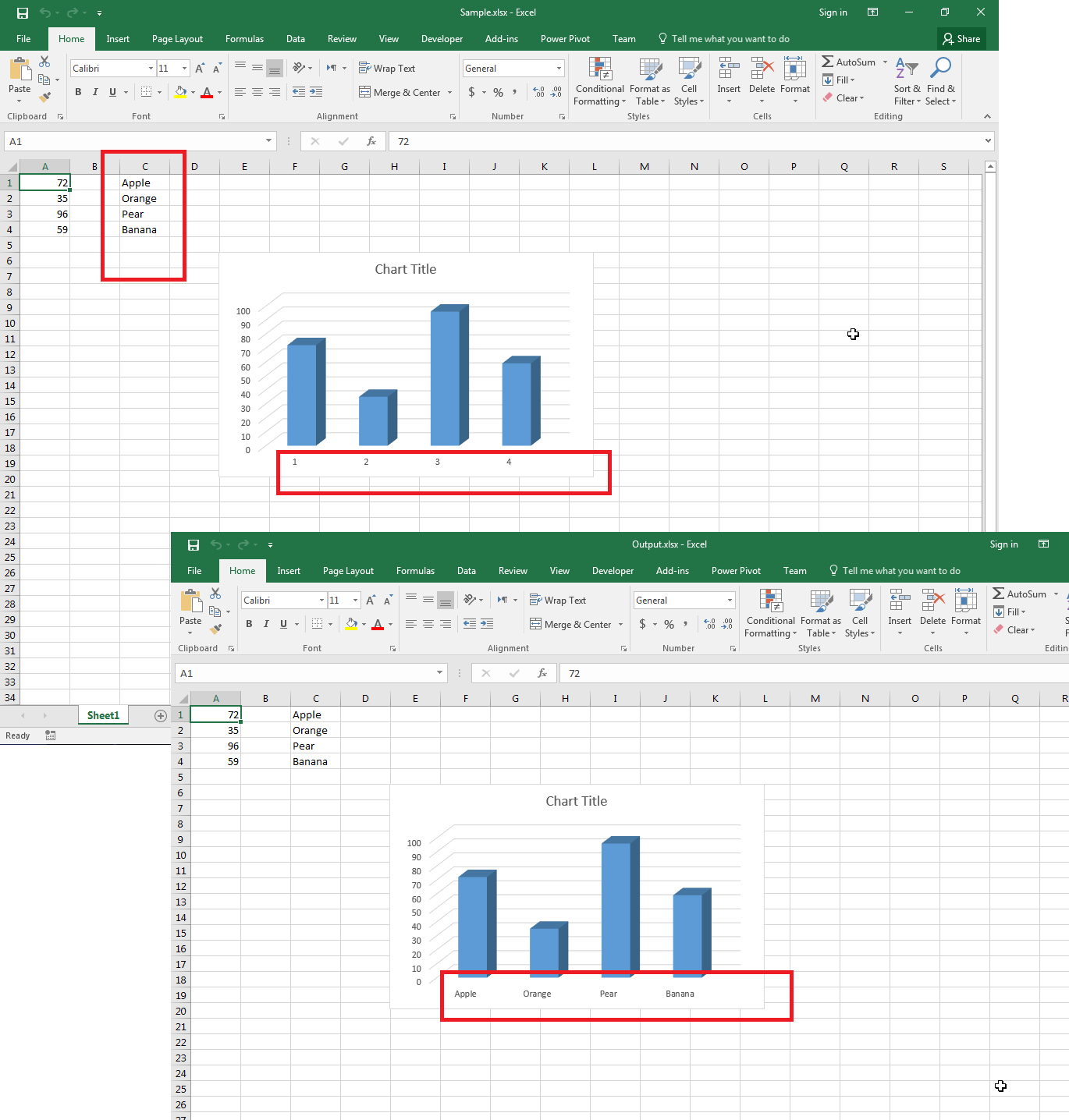Toggle Wrap Text in Output.xlsx ribbon
The image size is (1069, 1120).
click(x=558, y=601)
